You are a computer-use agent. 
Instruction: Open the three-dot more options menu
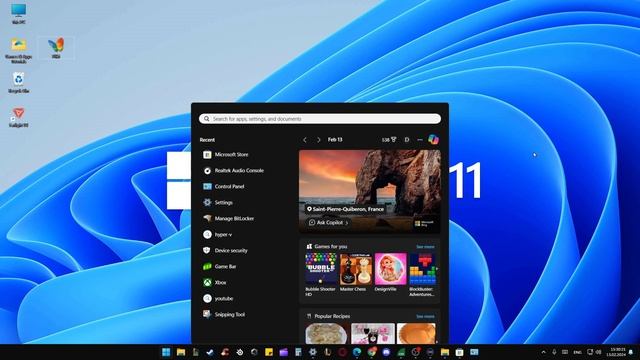(x=420, y=140)
